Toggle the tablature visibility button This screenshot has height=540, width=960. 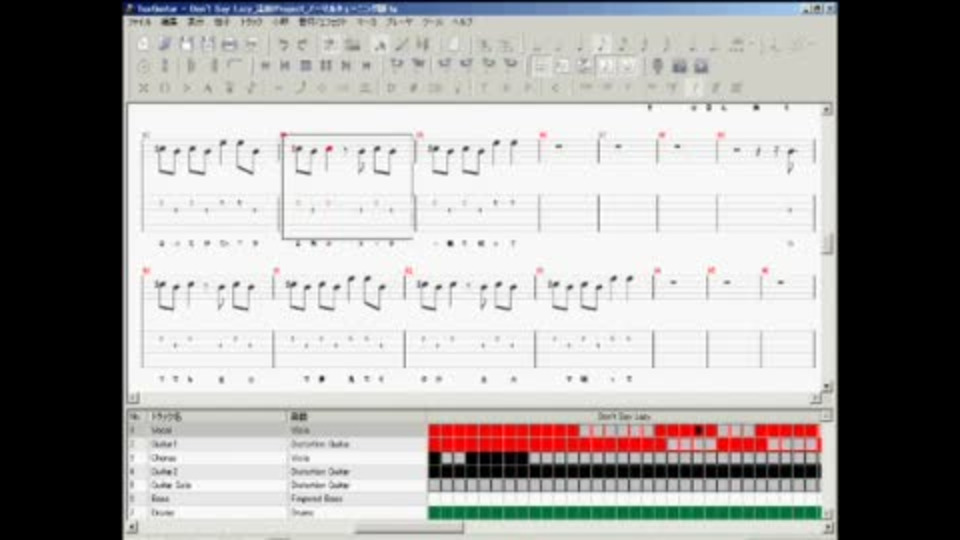pyautogui.click(x=627, y=66)
